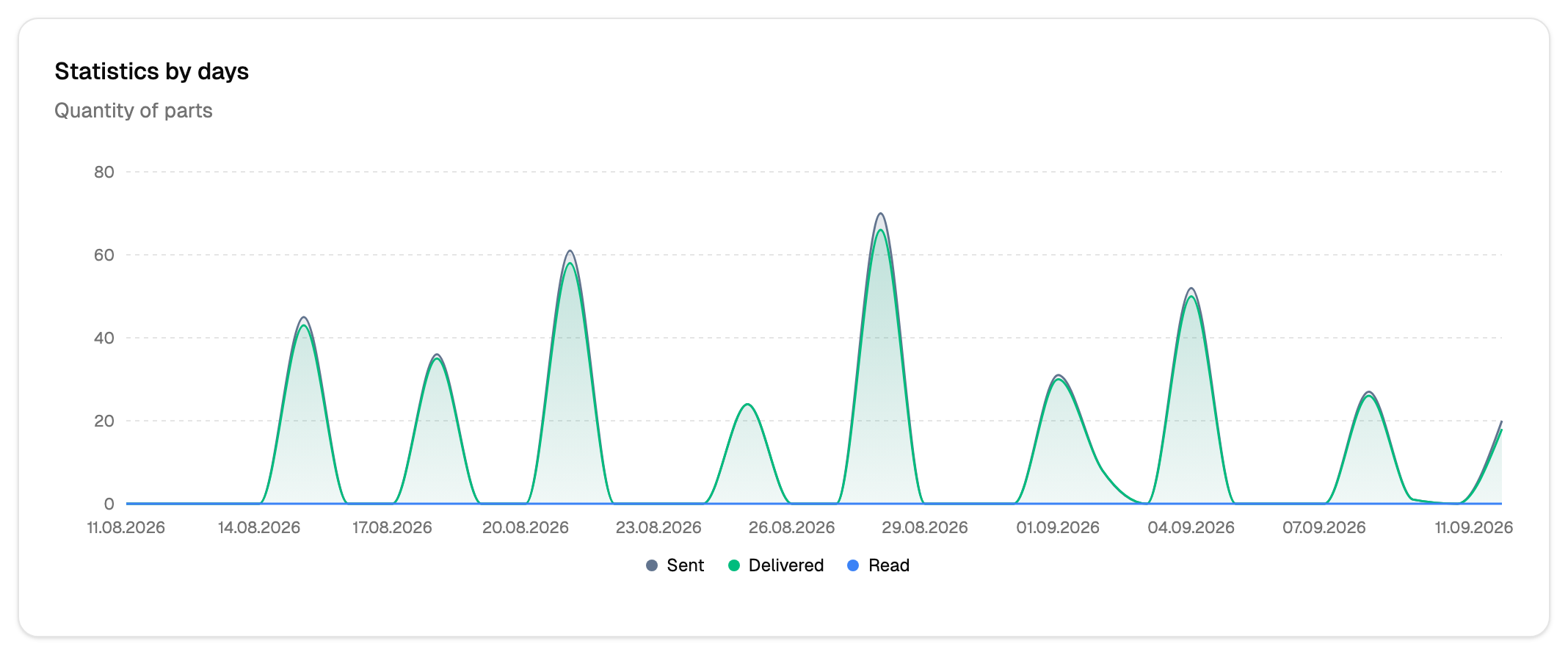The width and height of the screenshot is (1568, 655).
Task: Click the tallest chart peak reaching about 70
Action: coord(880,214)
